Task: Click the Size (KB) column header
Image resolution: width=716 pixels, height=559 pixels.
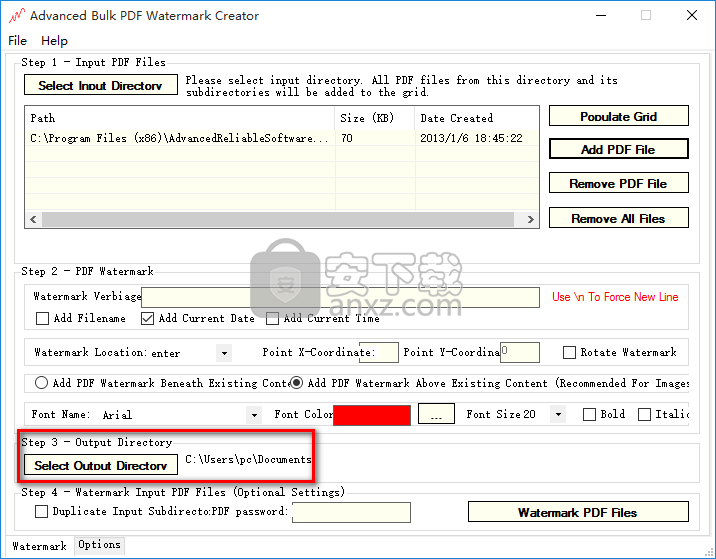Action: coord(374,118)
